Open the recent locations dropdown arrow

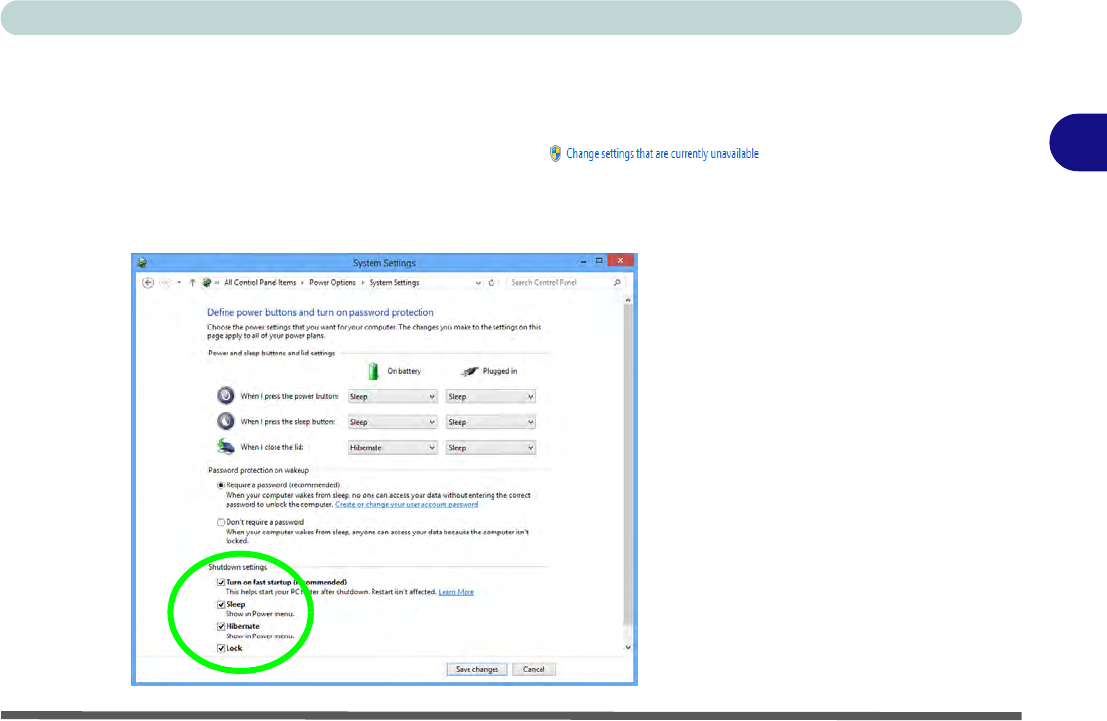pos(179,282)
